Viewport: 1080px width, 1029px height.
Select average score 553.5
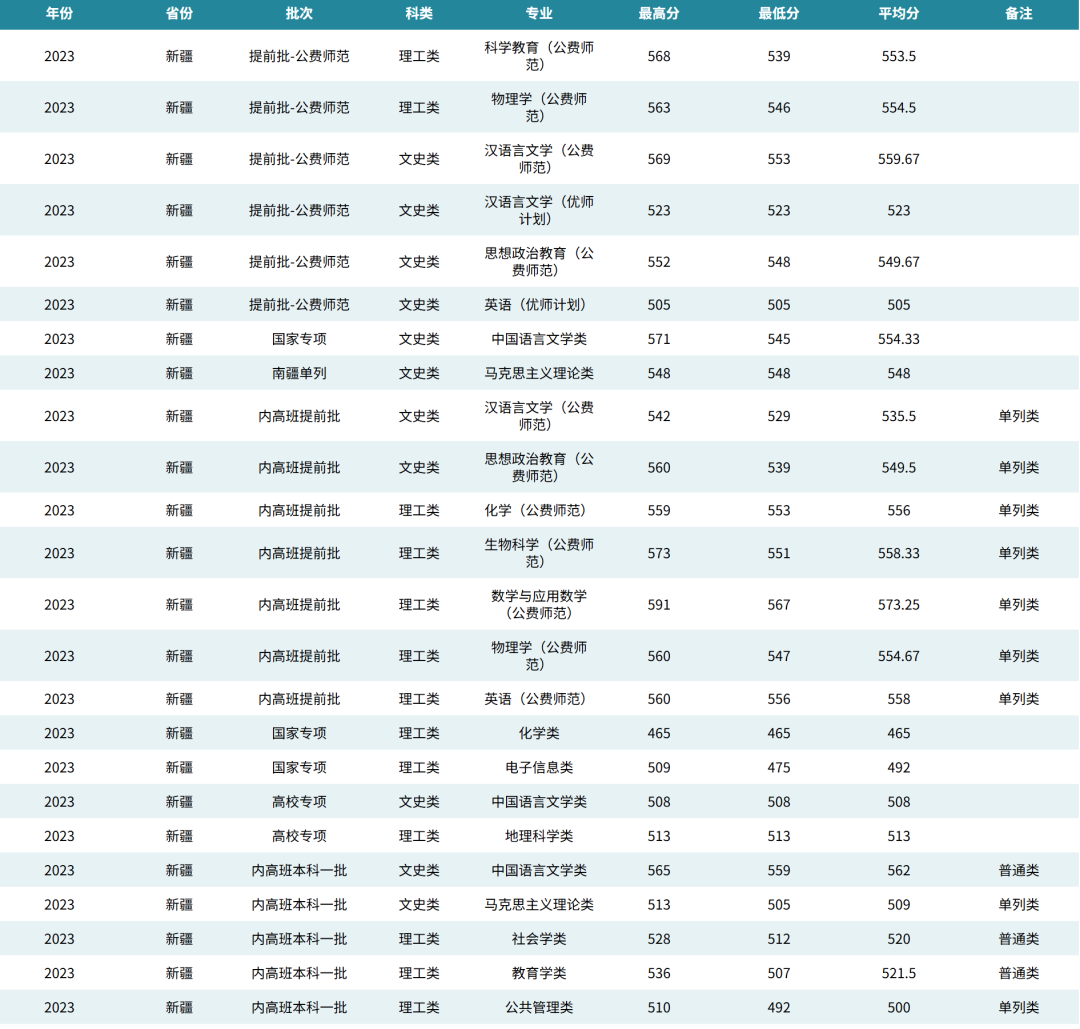click(x=898, y=56)
